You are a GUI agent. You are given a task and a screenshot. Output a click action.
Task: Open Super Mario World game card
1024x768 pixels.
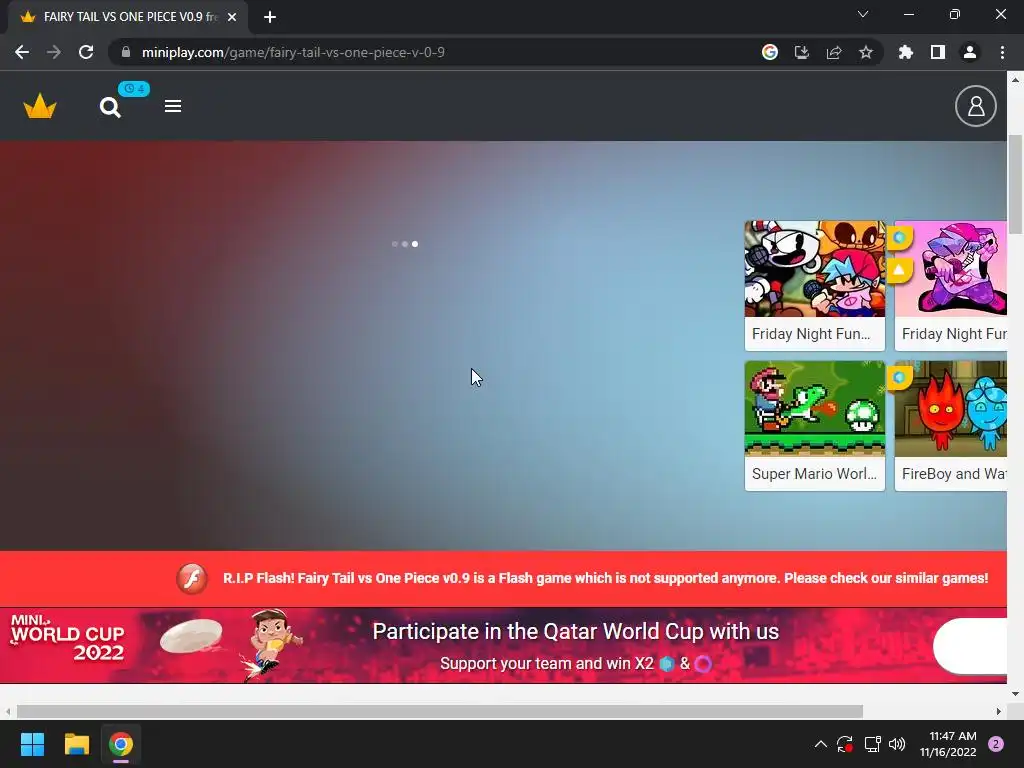[814, 425]
